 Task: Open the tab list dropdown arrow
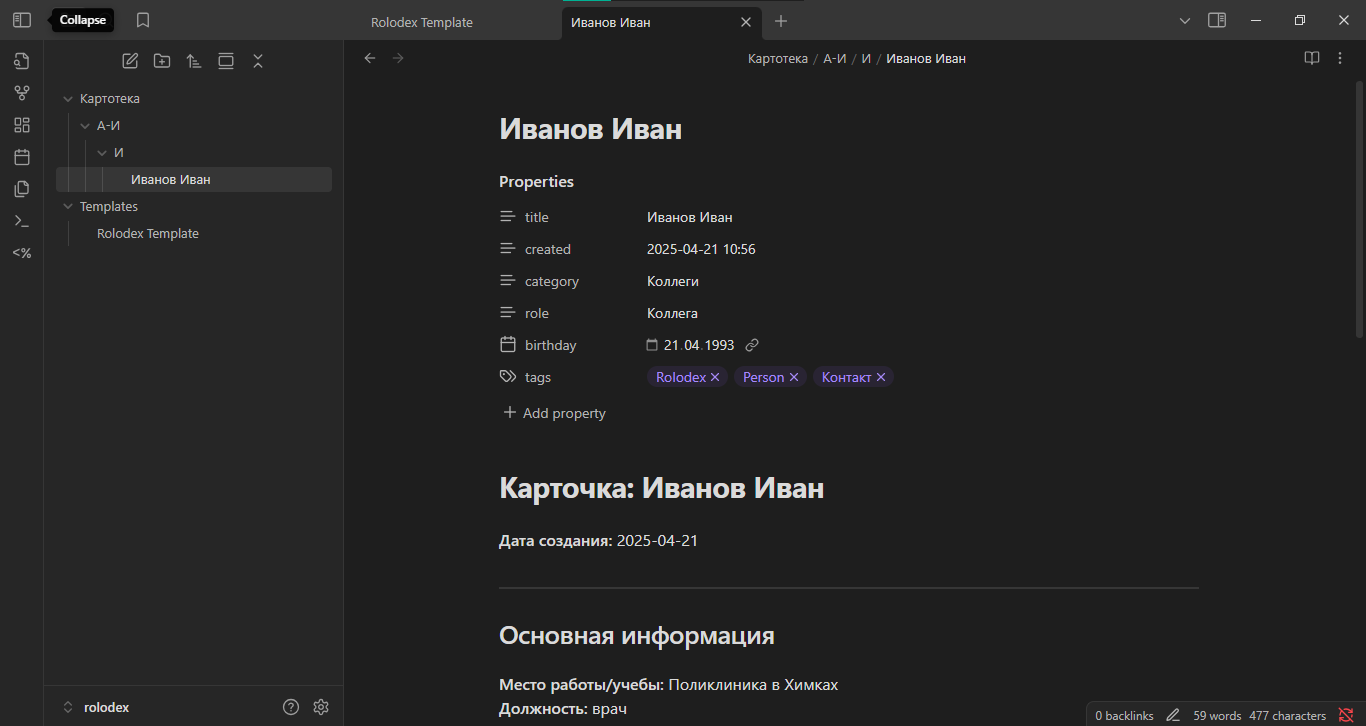pyautogui.click(x=1185, y=20)
